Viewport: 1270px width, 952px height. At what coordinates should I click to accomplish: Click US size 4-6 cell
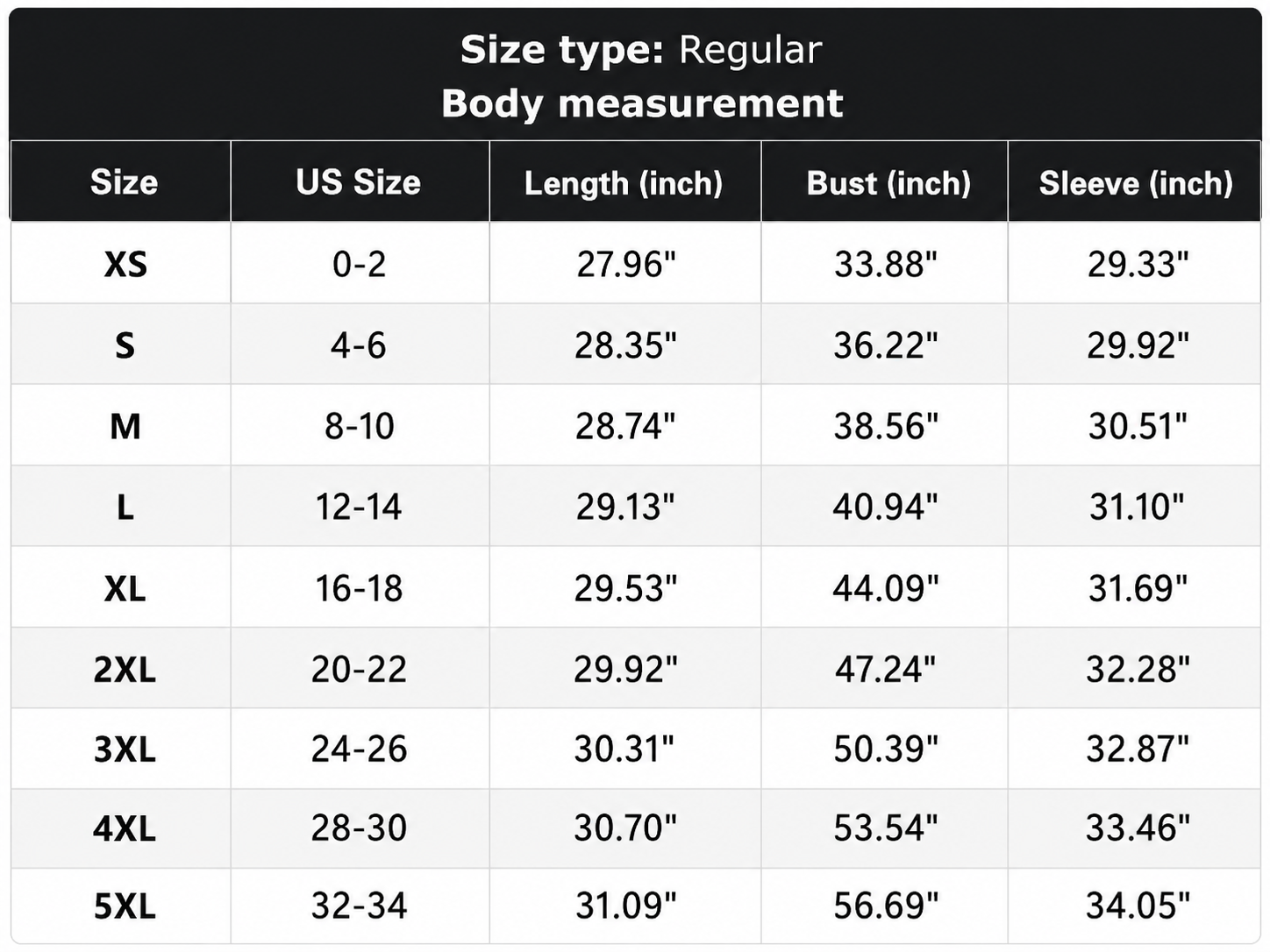358,345
